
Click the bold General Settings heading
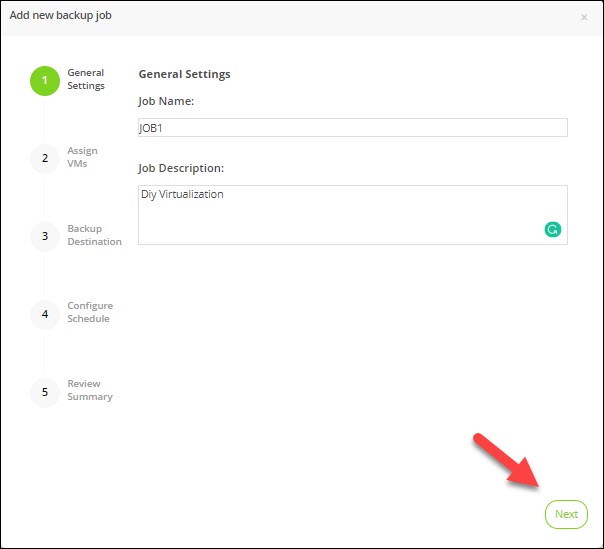point(184,74)
